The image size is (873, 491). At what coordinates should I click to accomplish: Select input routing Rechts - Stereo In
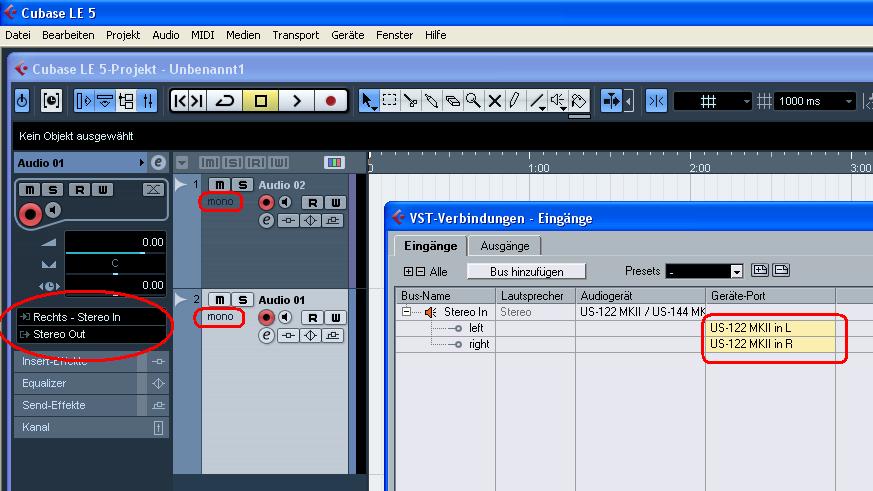92,317
